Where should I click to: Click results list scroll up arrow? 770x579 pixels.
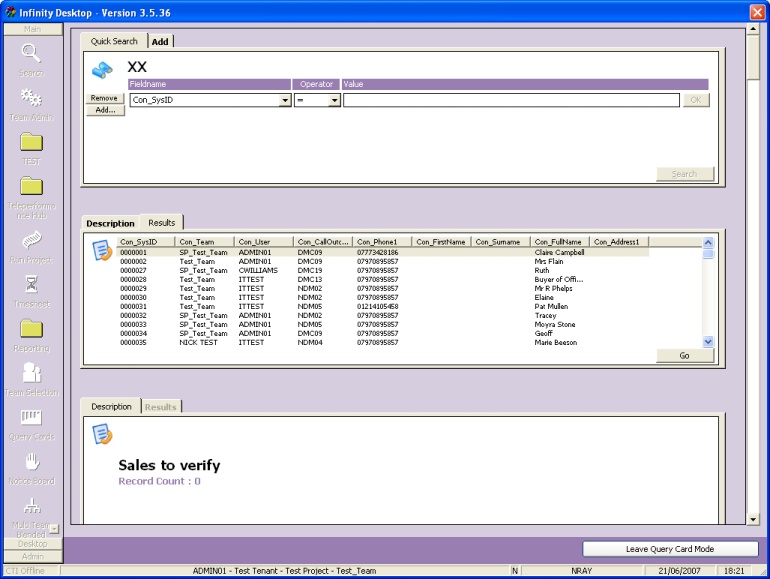tap(708, 242)
